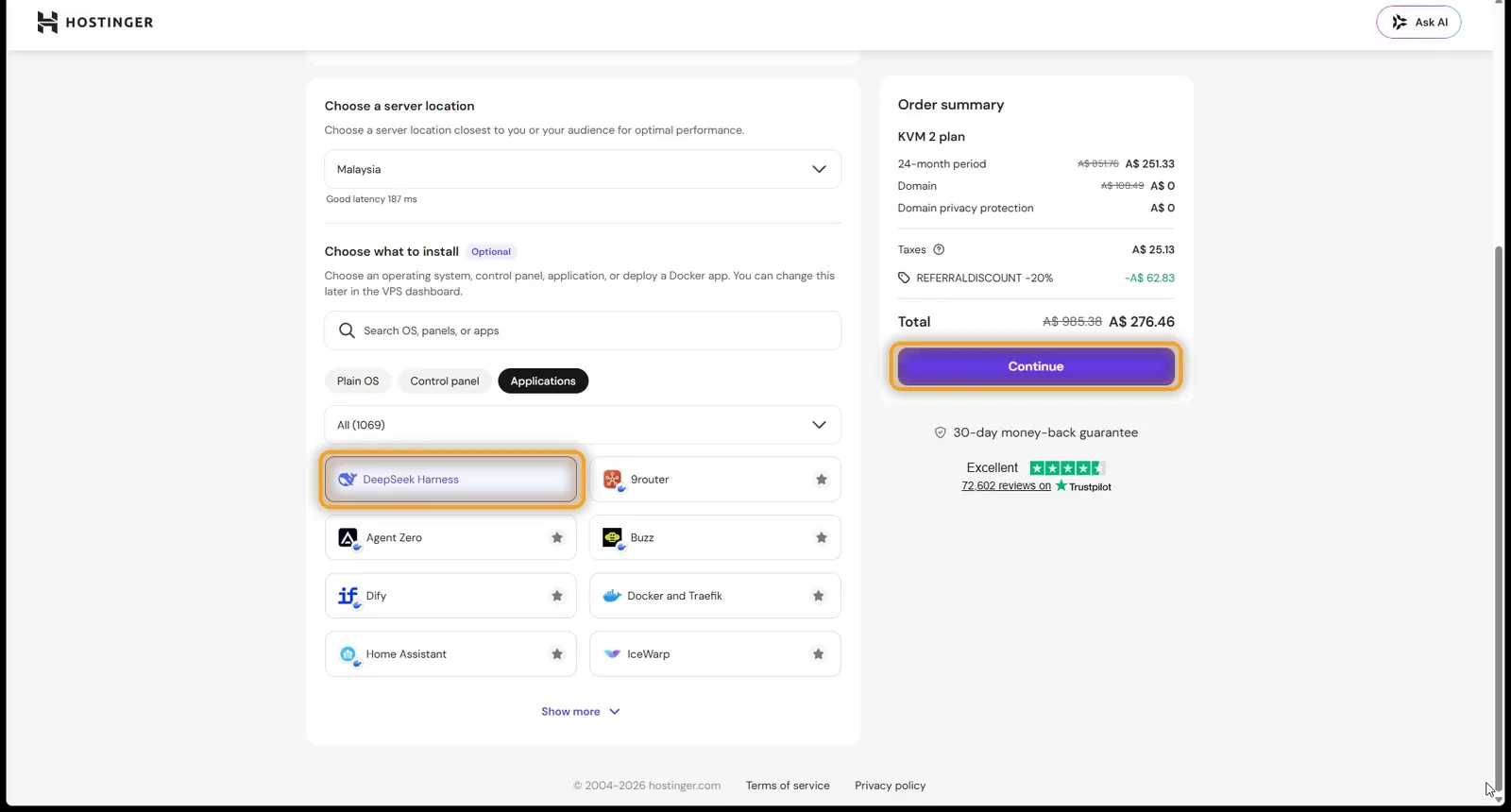1511x812 pixels.
Task: Click the money-back guarantee shield icon
Action: (x=940, y=432)
